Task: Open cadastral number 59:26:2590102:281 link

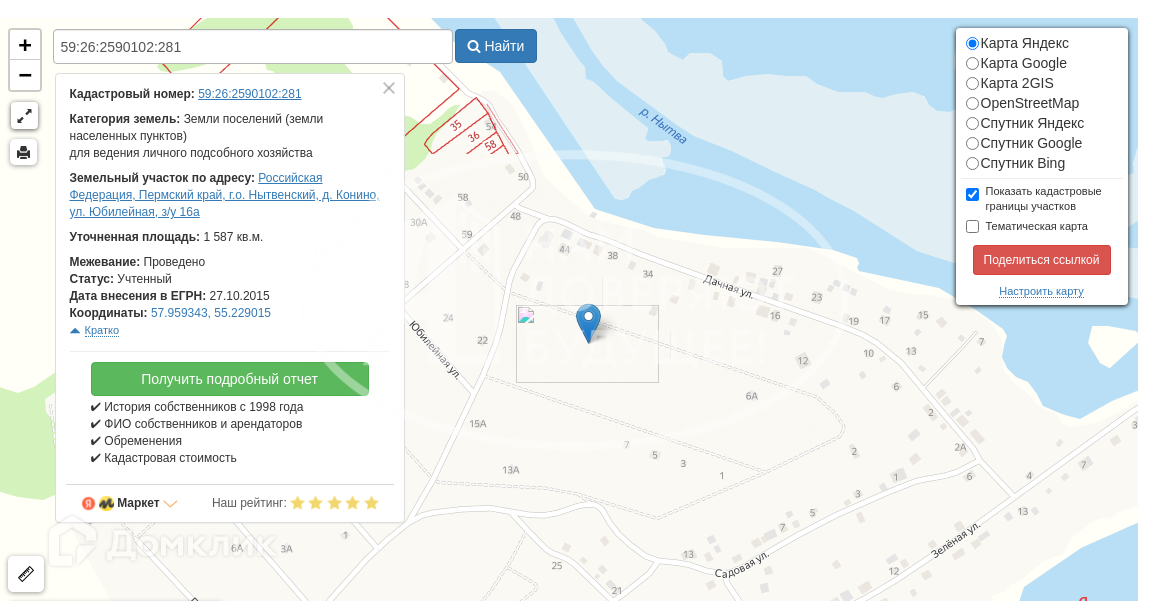Action: pyautogui.click(x=249, y=94)
